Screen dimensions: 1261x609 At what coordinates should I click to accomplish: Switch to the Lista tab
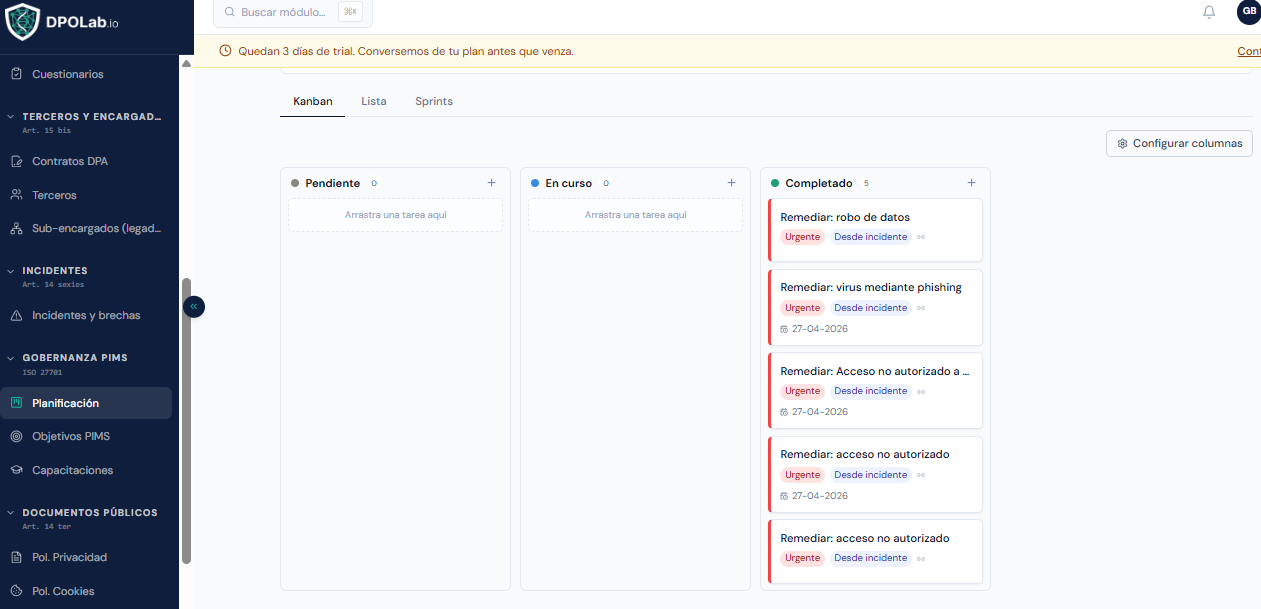(x=374, y=101)
